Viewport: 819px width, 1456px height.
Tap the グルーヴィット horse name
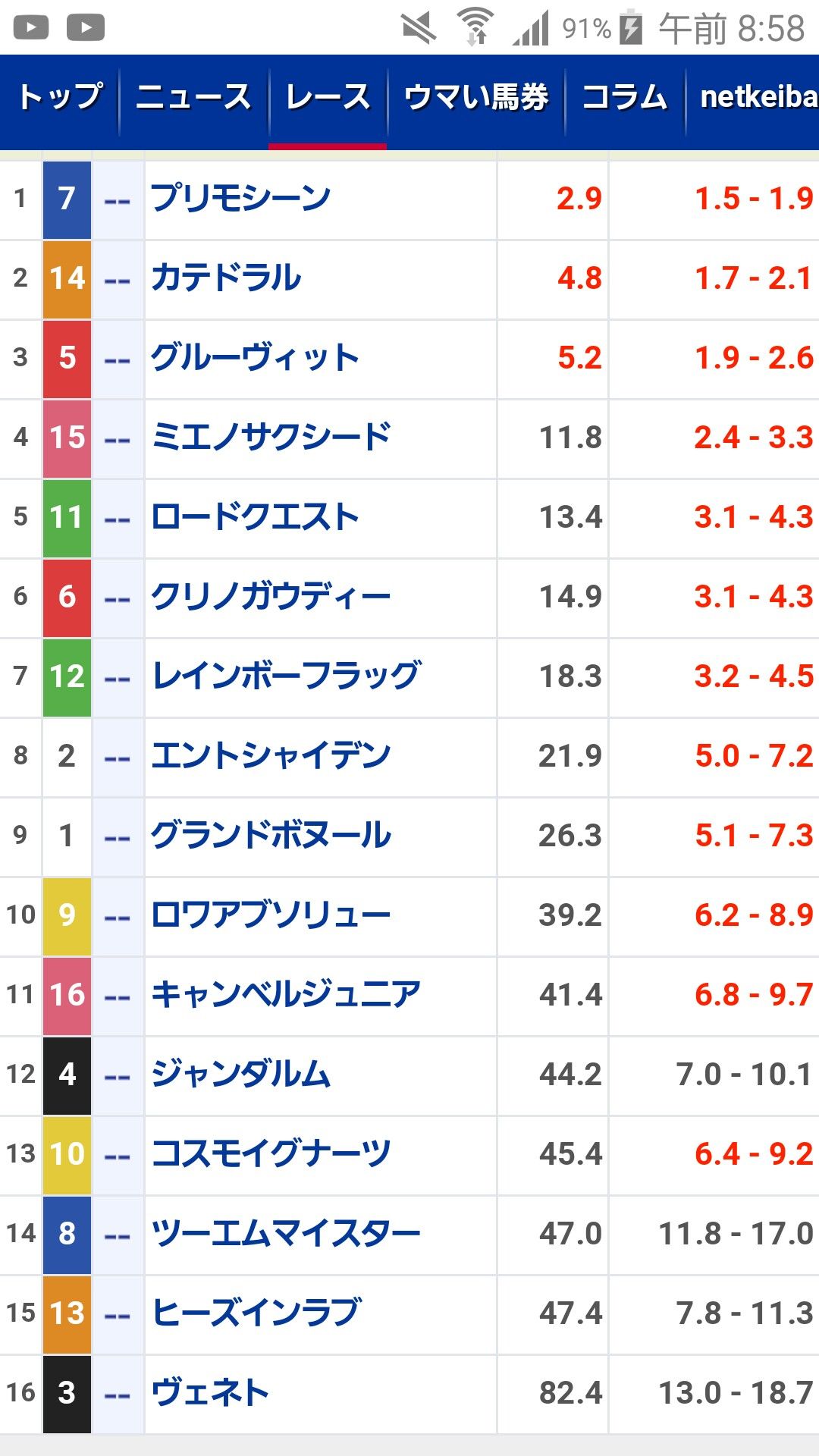pos(255,359)
